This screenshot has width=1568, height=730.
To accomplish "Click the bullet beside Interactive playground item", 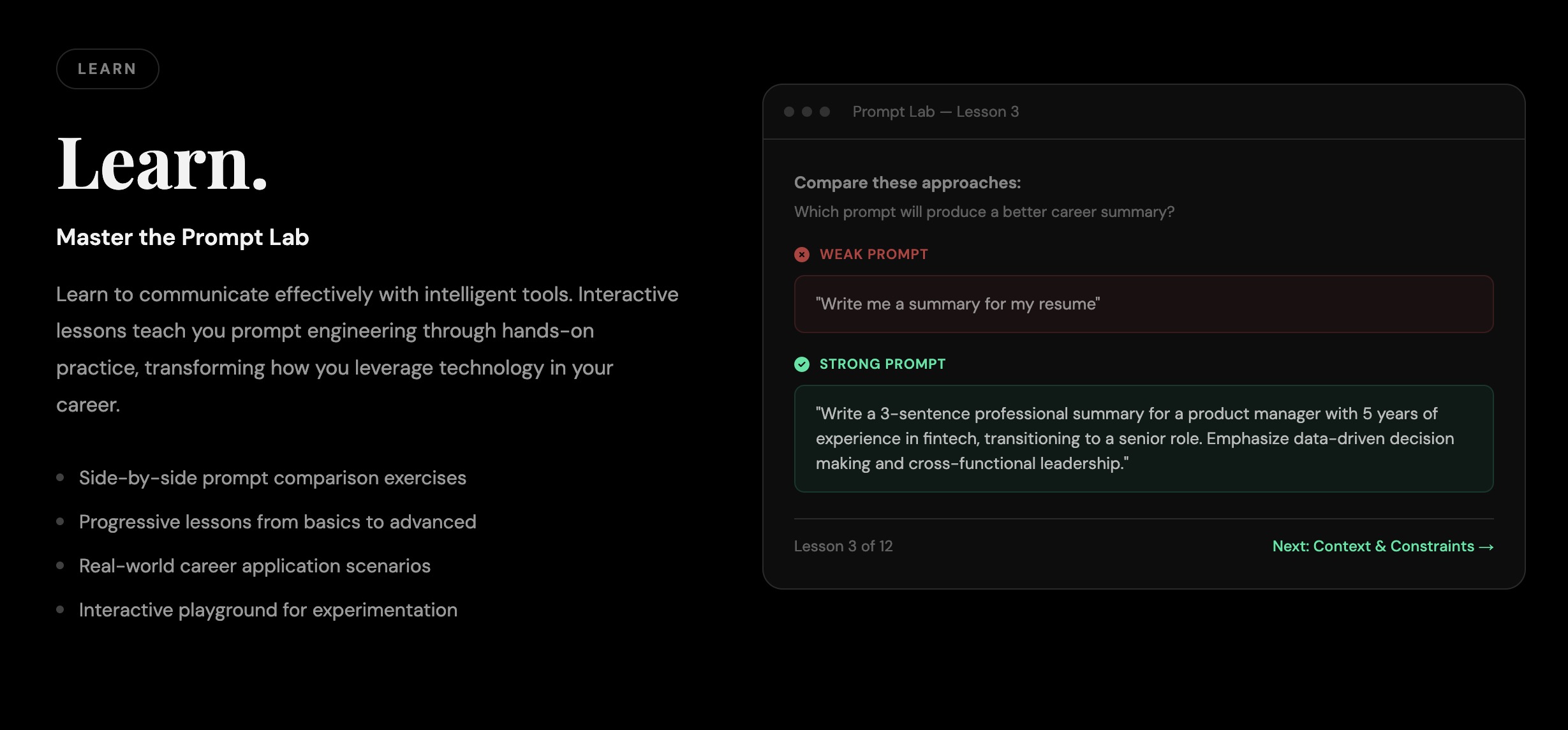I will point(60,609).
